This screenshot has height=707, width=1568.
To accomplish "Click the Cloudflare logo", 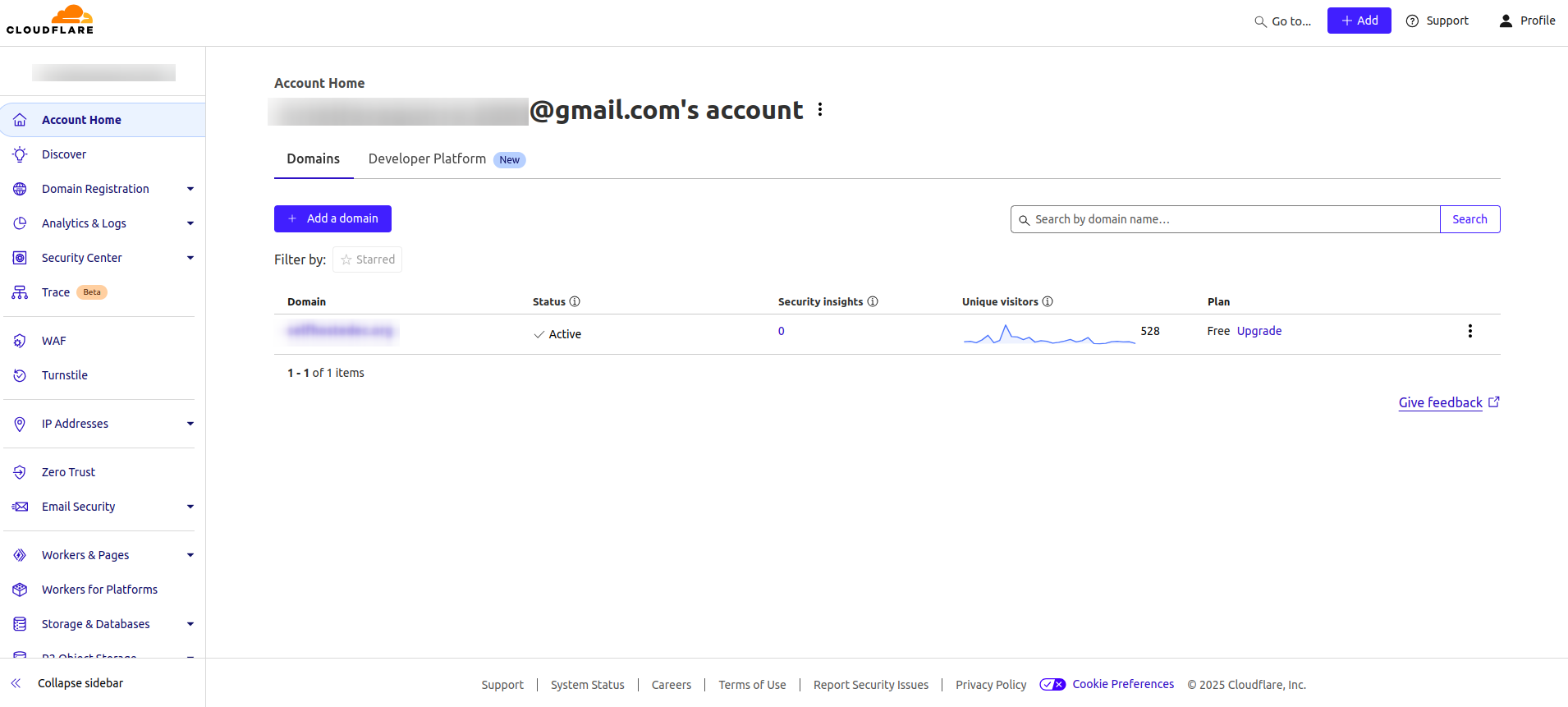I will tap(50, 20).
